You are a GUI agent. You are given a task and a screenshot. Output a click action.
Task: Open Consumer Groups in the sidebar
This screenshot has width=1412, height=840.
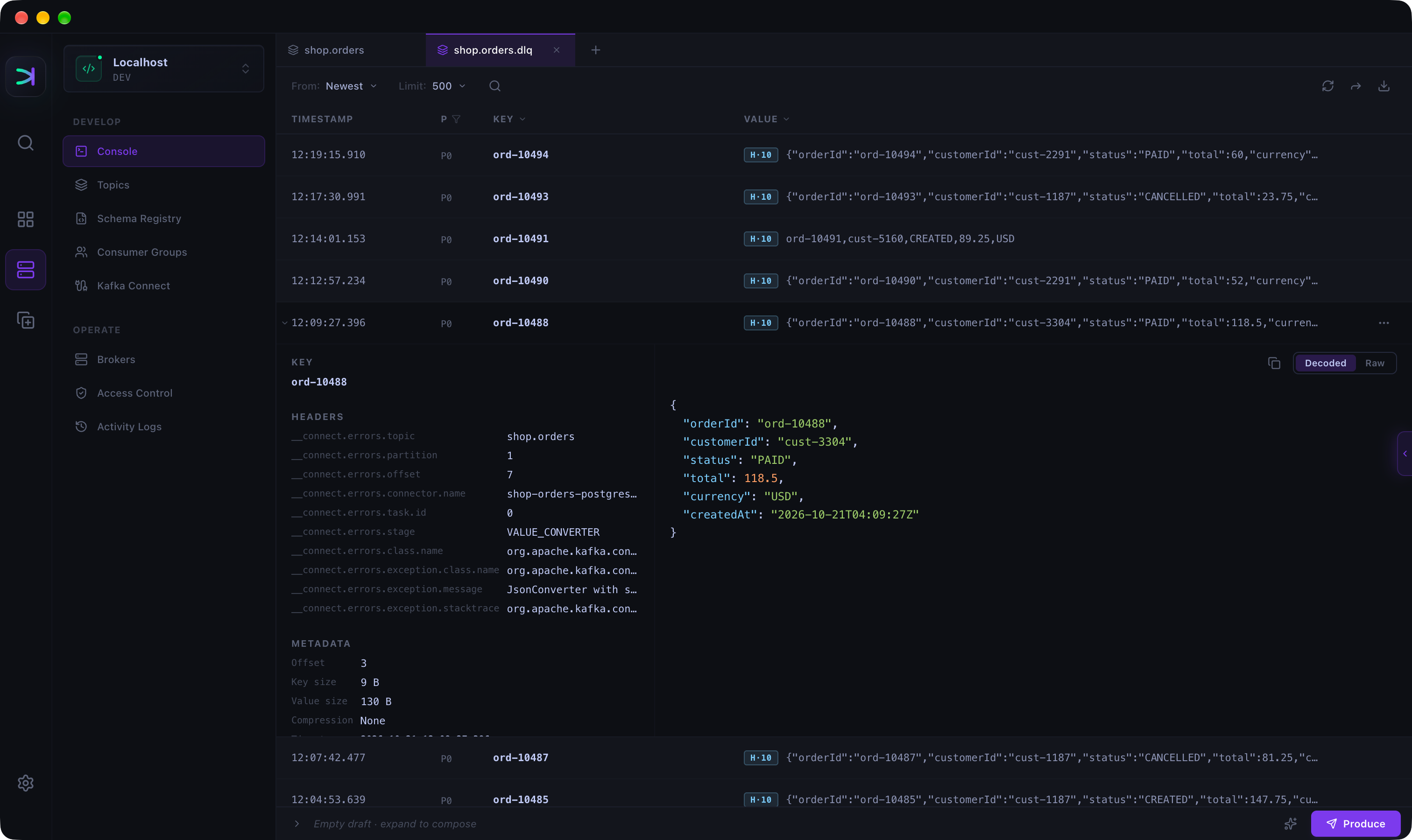(164, 252)
